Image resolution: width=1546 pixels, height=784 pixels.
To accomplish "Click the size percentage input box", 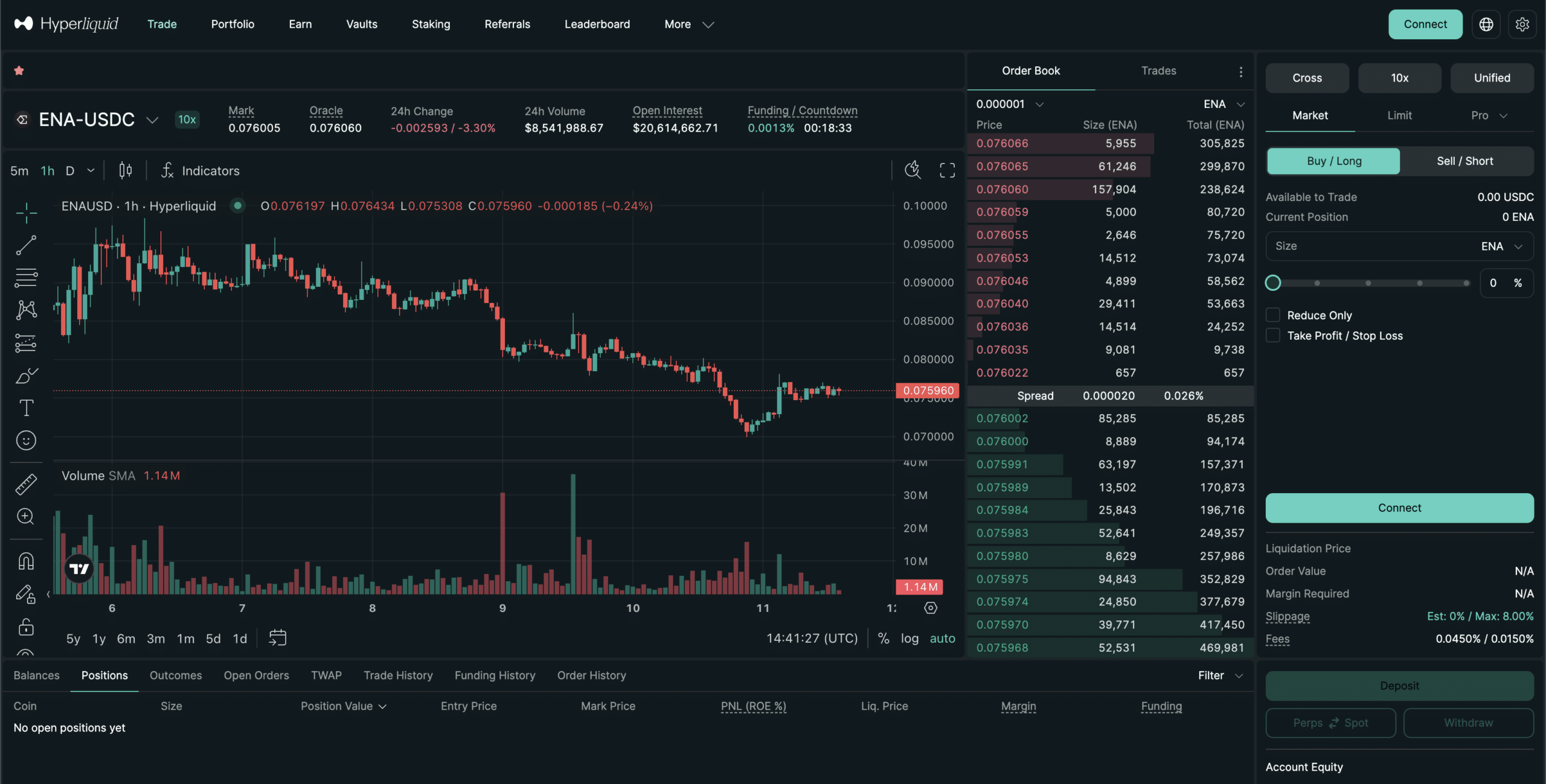I will pyautogui.click(x=1506, y=283).
